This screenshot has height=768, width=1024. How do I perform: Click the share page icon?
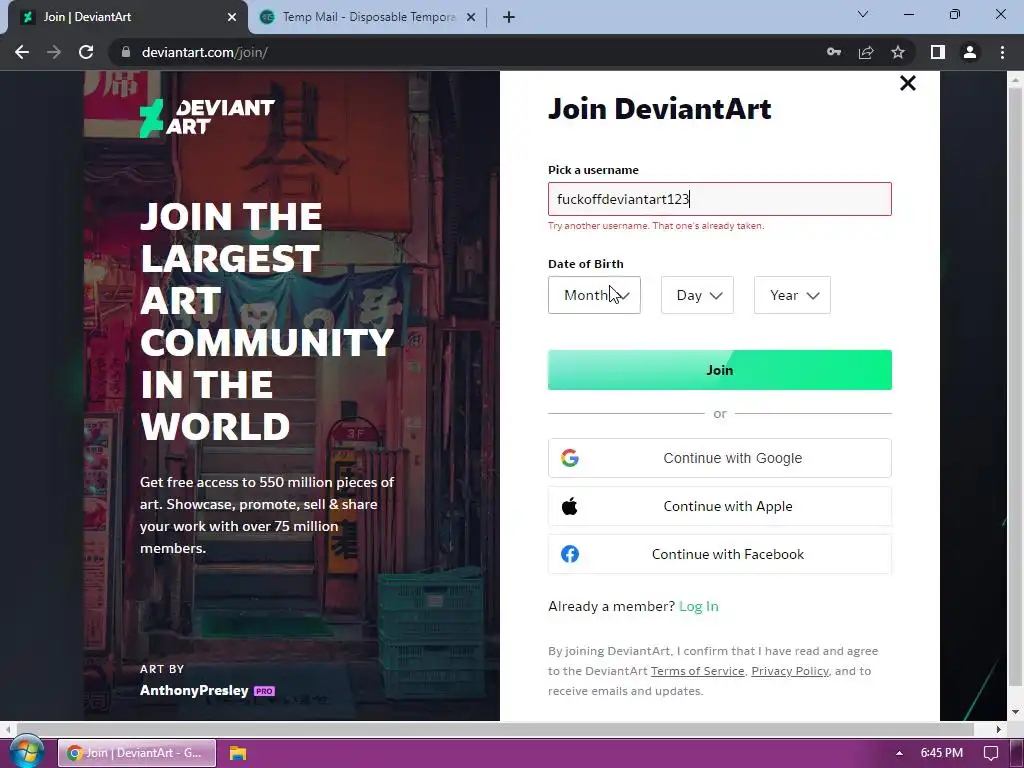[x=866, y=52]
